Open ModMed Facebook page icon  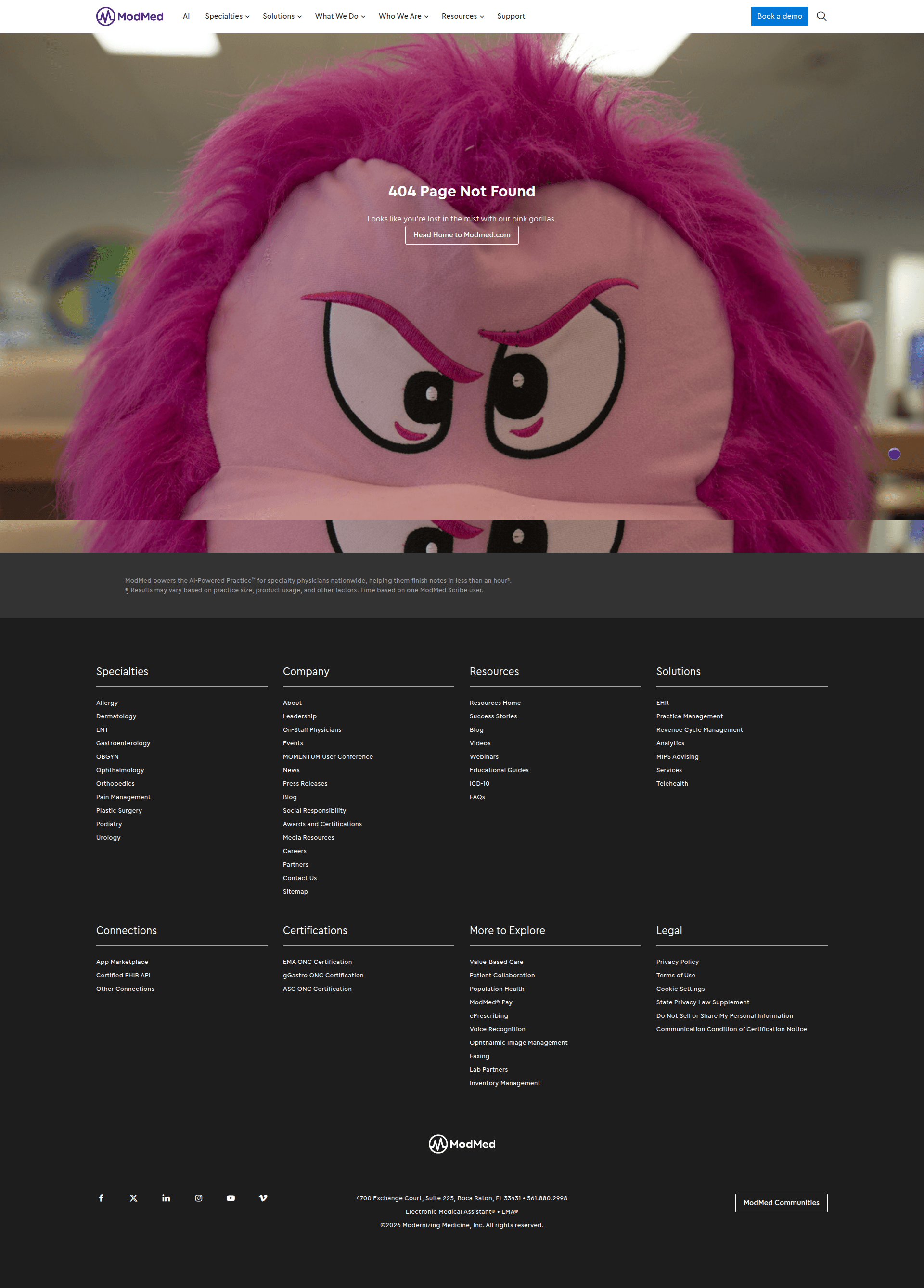point(101,1197)
